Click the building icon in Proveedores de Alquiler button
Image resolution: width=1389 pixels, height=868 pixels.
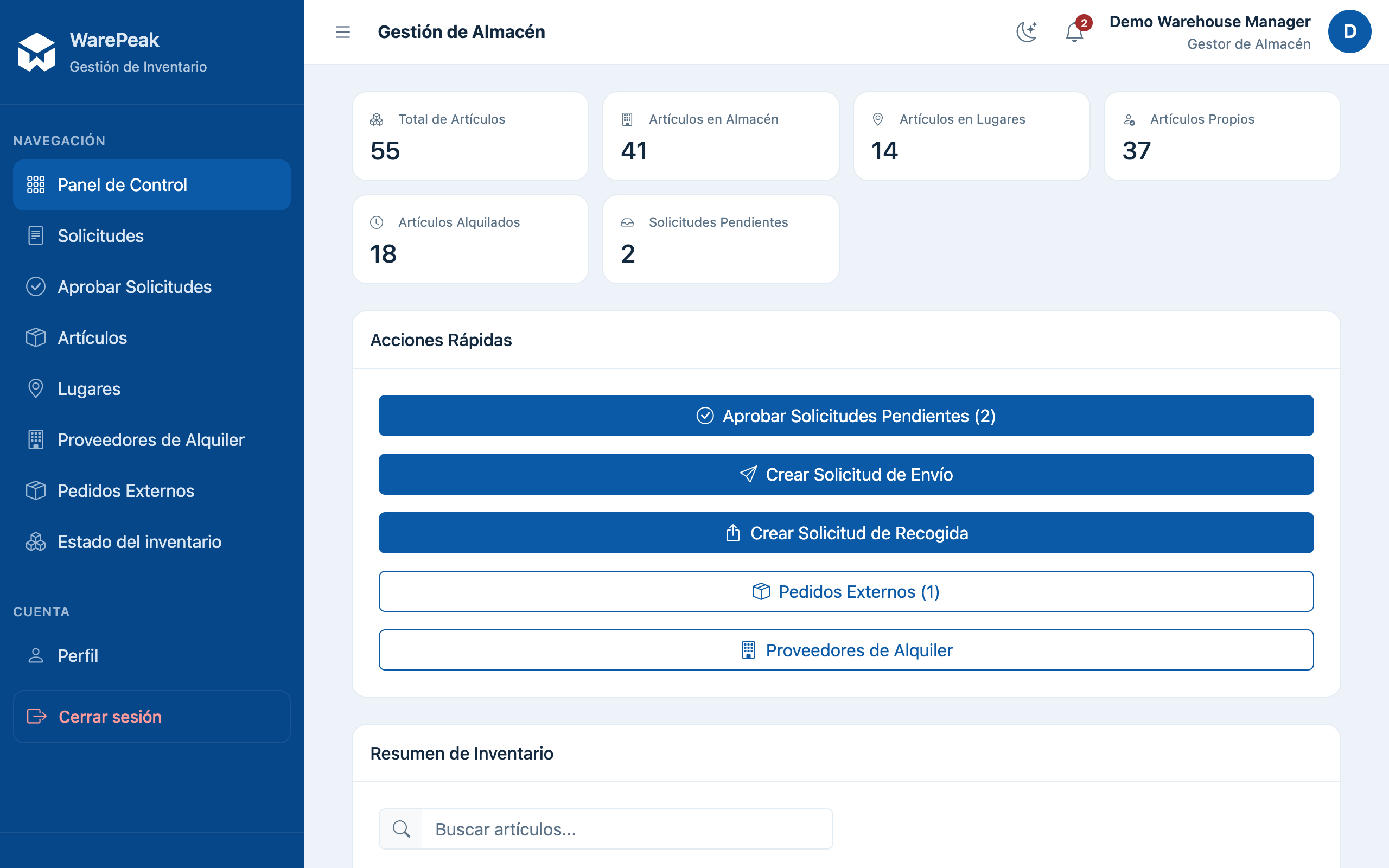(748, 650)
